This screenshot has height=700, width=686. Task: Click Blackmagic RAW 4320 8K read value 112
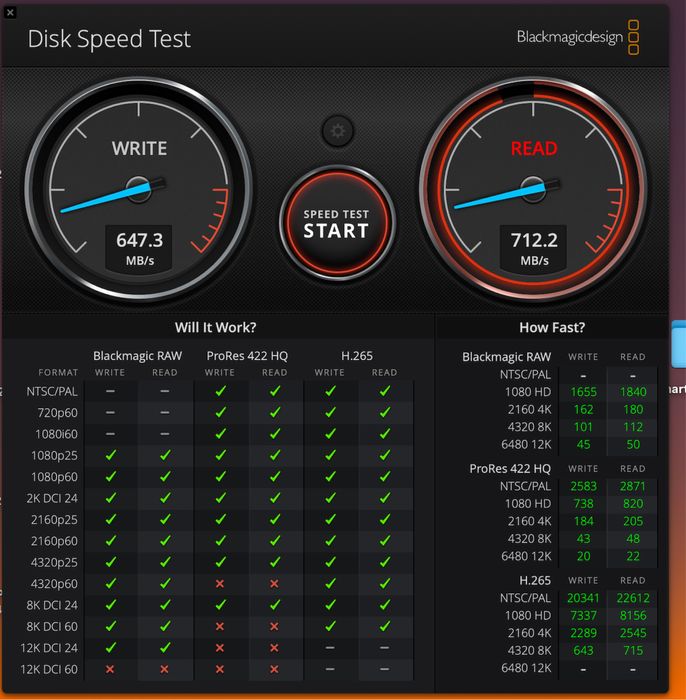633,427
